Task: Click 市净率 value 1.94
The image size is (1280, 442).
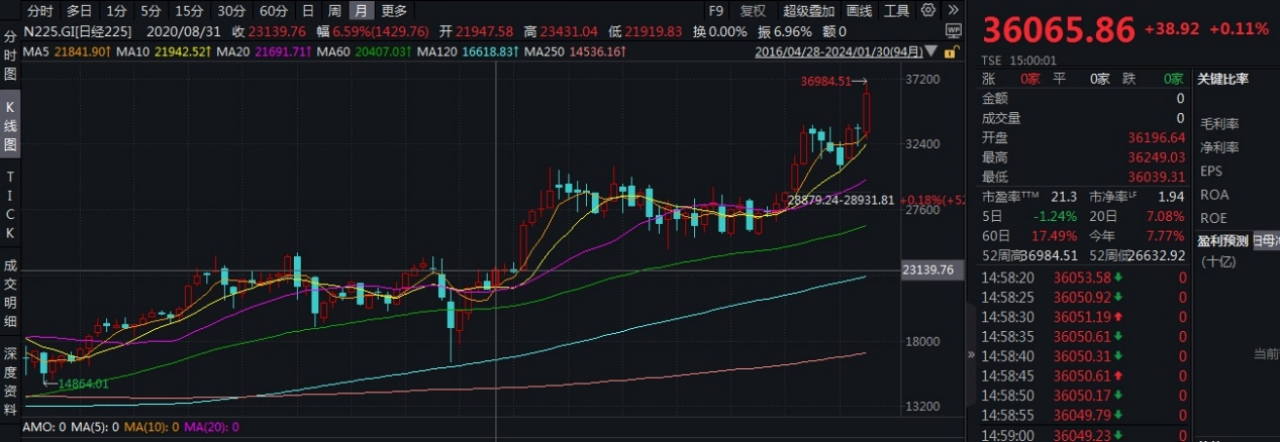Action: [x=1170, y=197]
